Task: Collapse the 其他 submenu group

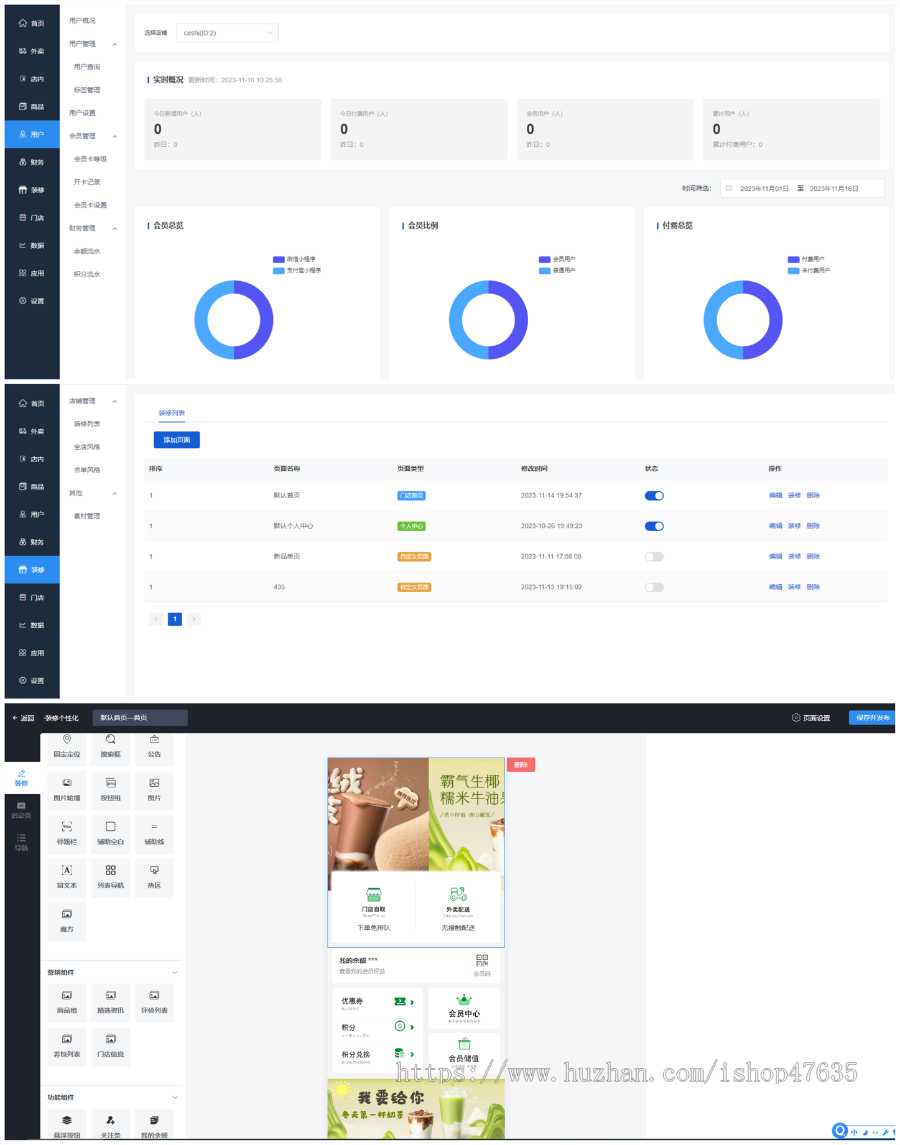Action: click(x=115, y=494)
